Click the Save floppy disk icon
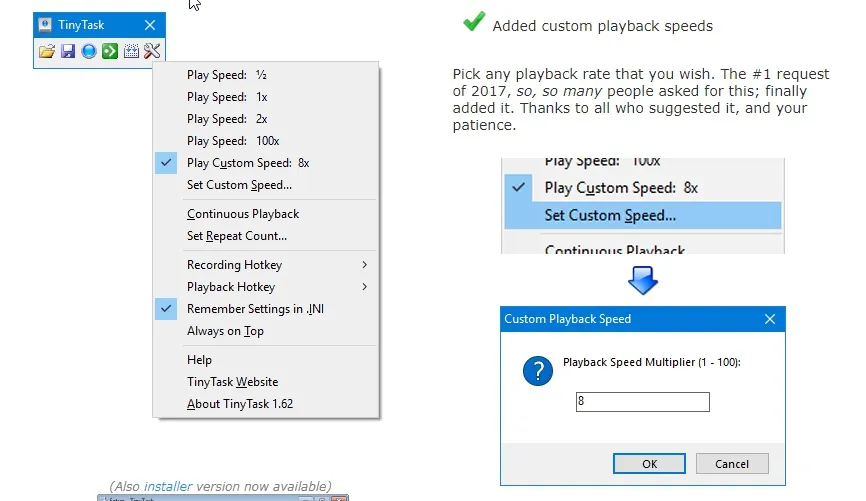 click(x=68, y=51)
